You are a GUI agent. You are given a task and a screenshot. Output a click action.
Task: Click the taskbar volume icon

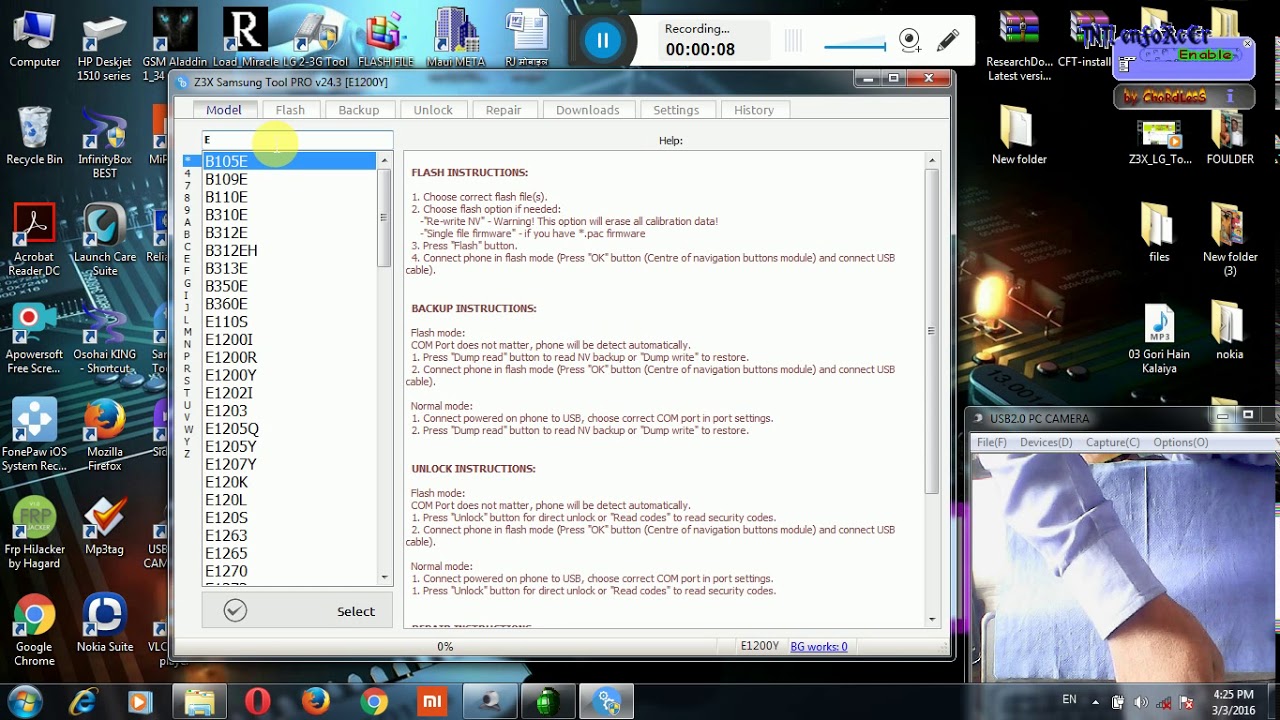1140,702
